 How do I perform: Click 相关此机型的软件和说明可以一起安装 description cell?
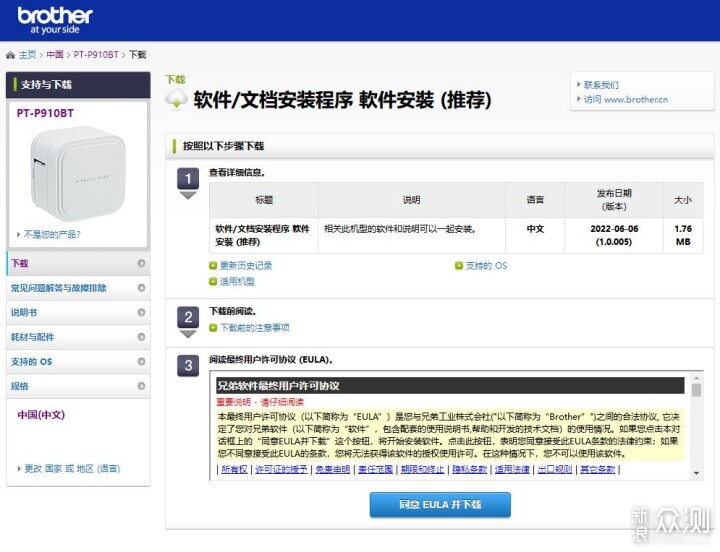412,235
